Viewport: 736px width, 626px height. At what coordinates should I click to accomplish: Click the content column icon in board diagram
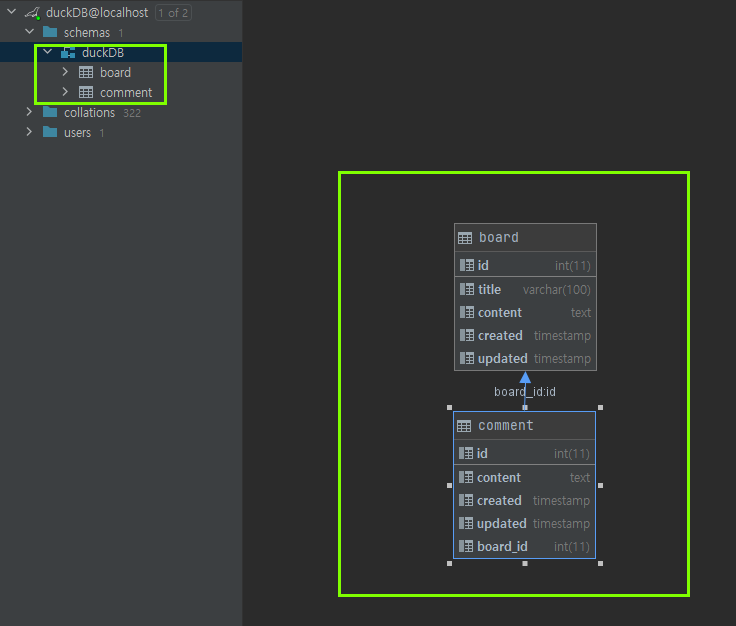click(467, 312)
